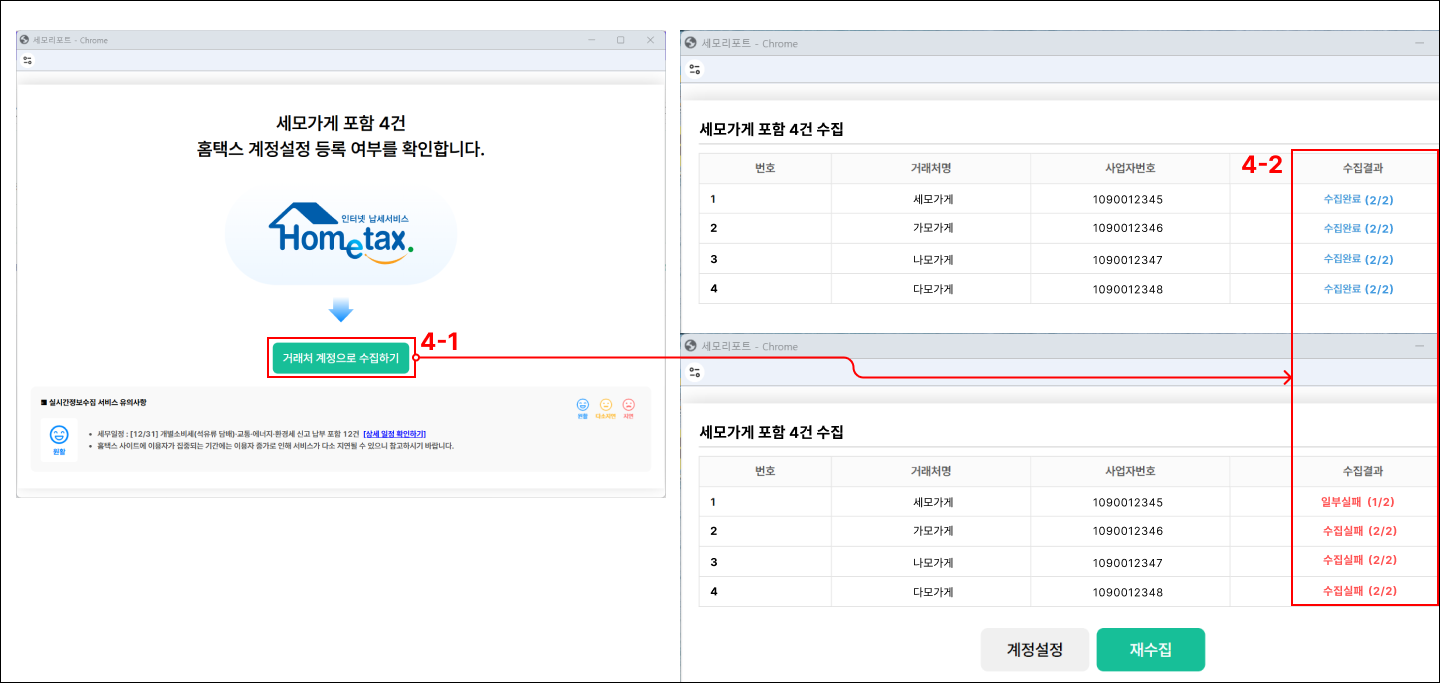Image resolution: width=1440 pixels, height=683 pixels.
Task: Click the 일부실패 (1/2) result for 세모가게
Action: [1358, 502]
